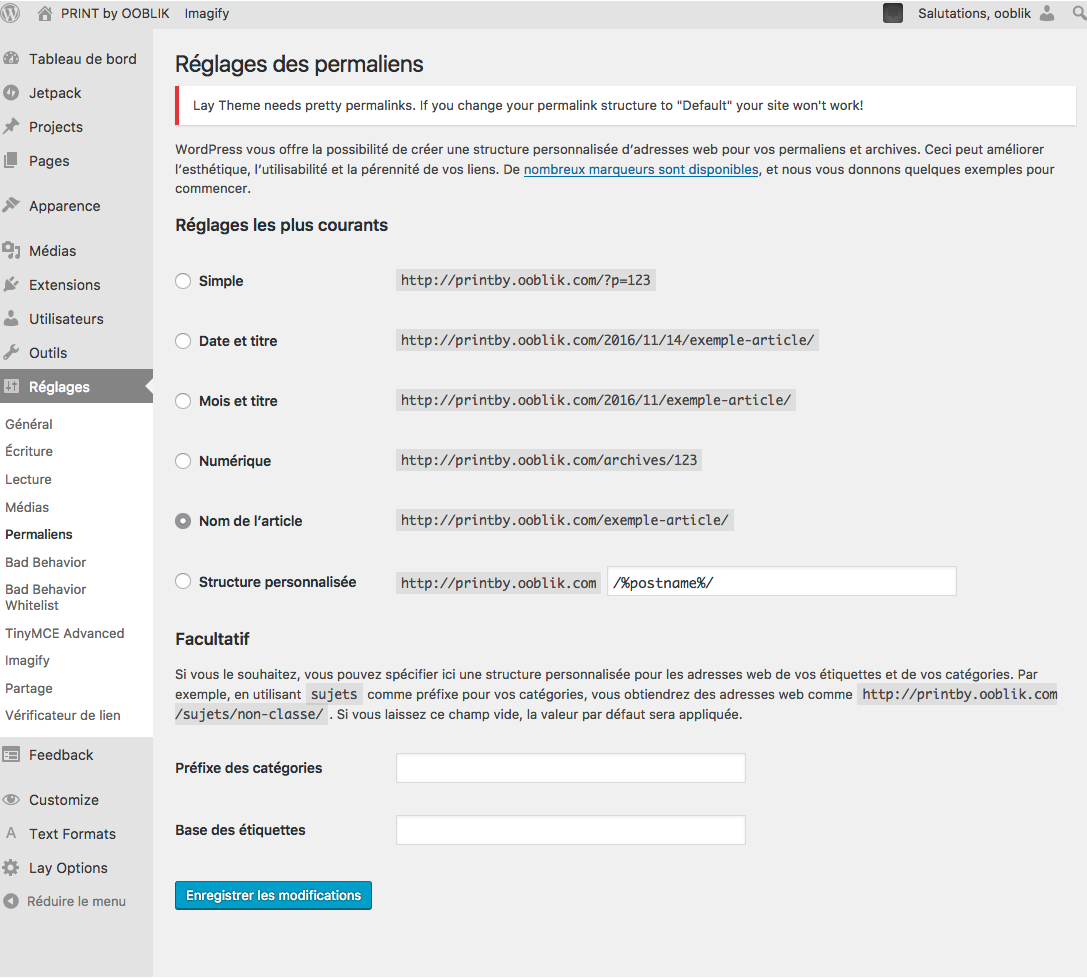Click the Lay Options gear icon
This screenshot has height=978, width=1087.
click(x=11, y=868)
